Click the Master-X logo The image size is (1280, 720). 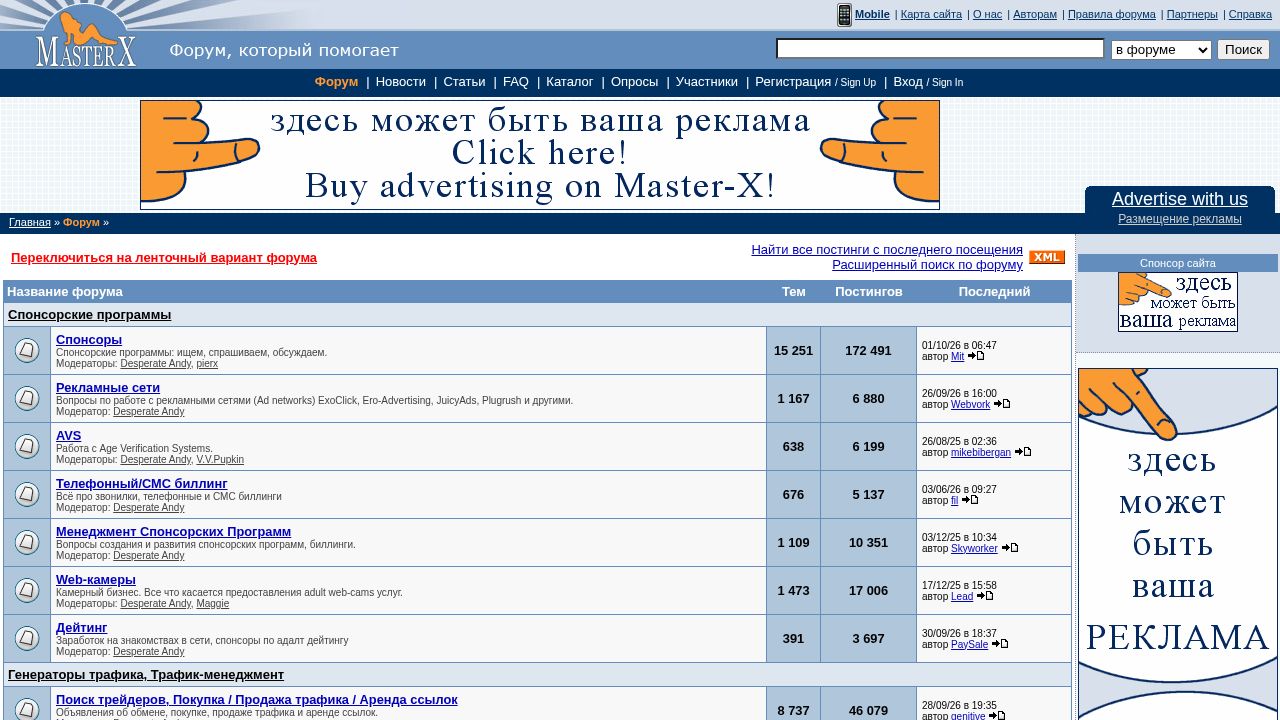tap(85, 38)
